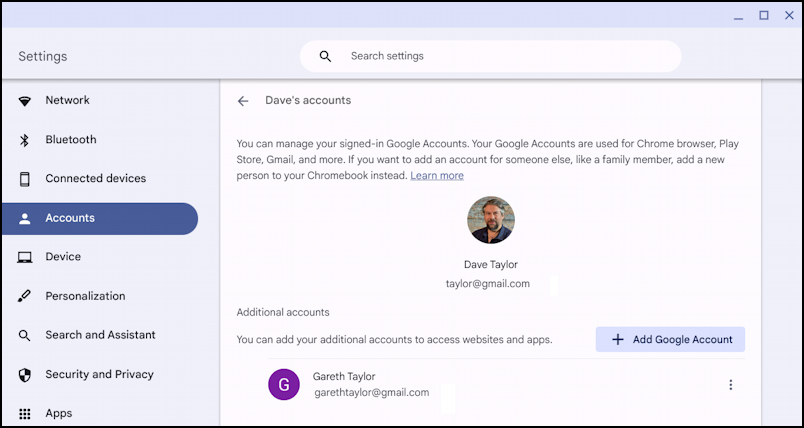Image resolution: width=804 pixels, height=428 pixels.
Task: Open Apps settings section
Action: [x=100, y=413]
